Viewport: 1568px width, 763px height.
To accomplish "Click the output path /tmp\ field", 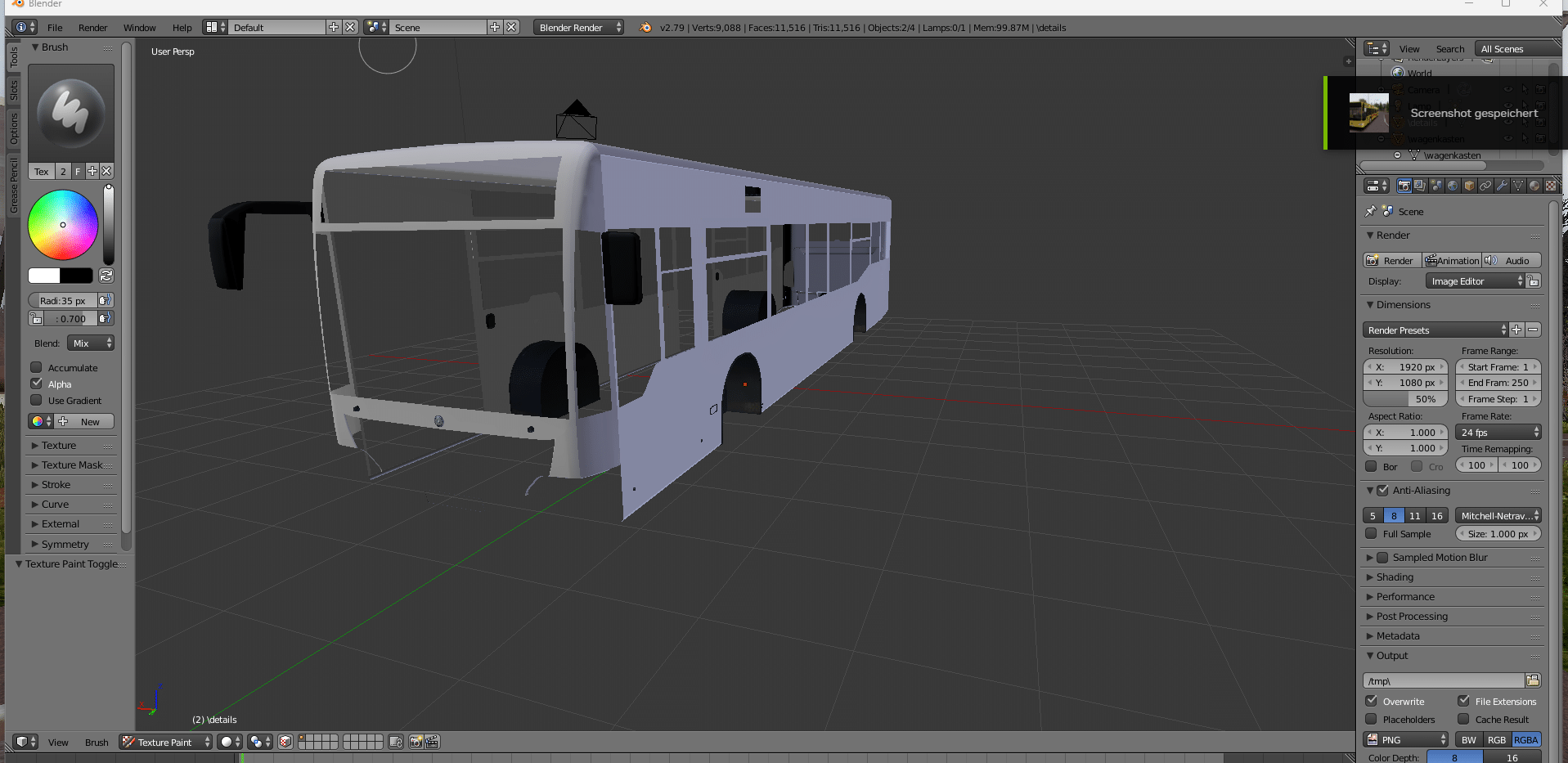I will (x=1443, y=681).
